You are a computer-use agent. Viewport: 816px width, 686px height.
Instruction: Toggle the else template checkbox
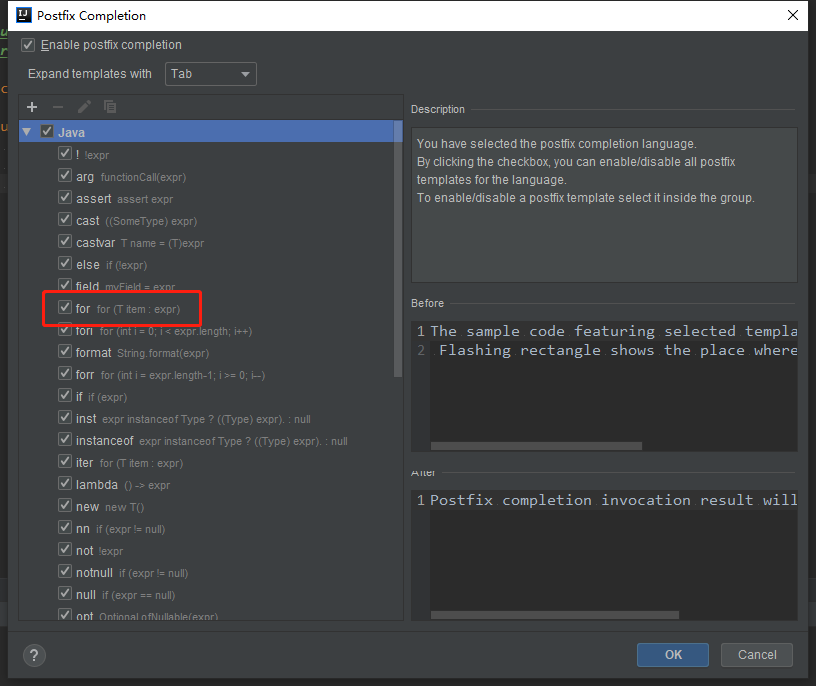click(65, 263)
